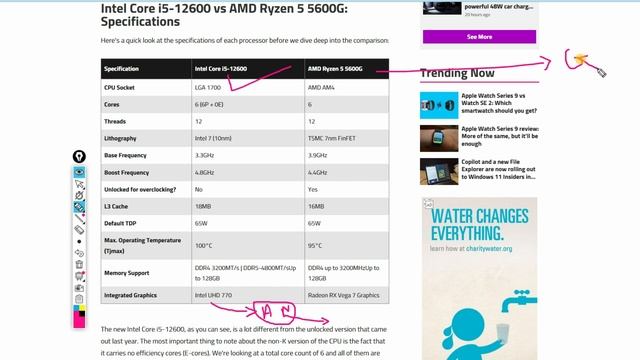Select the line drawing tool

79,218
